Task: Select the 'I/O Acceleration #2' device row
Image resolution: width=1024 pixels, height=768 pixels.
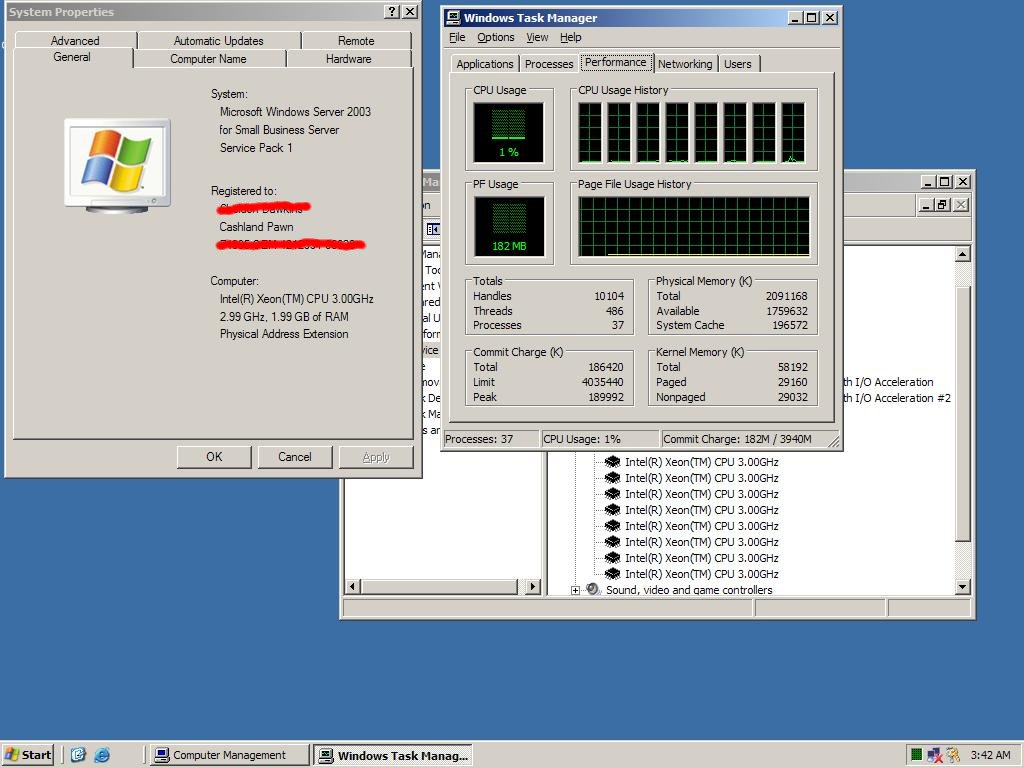Action: 897,398
